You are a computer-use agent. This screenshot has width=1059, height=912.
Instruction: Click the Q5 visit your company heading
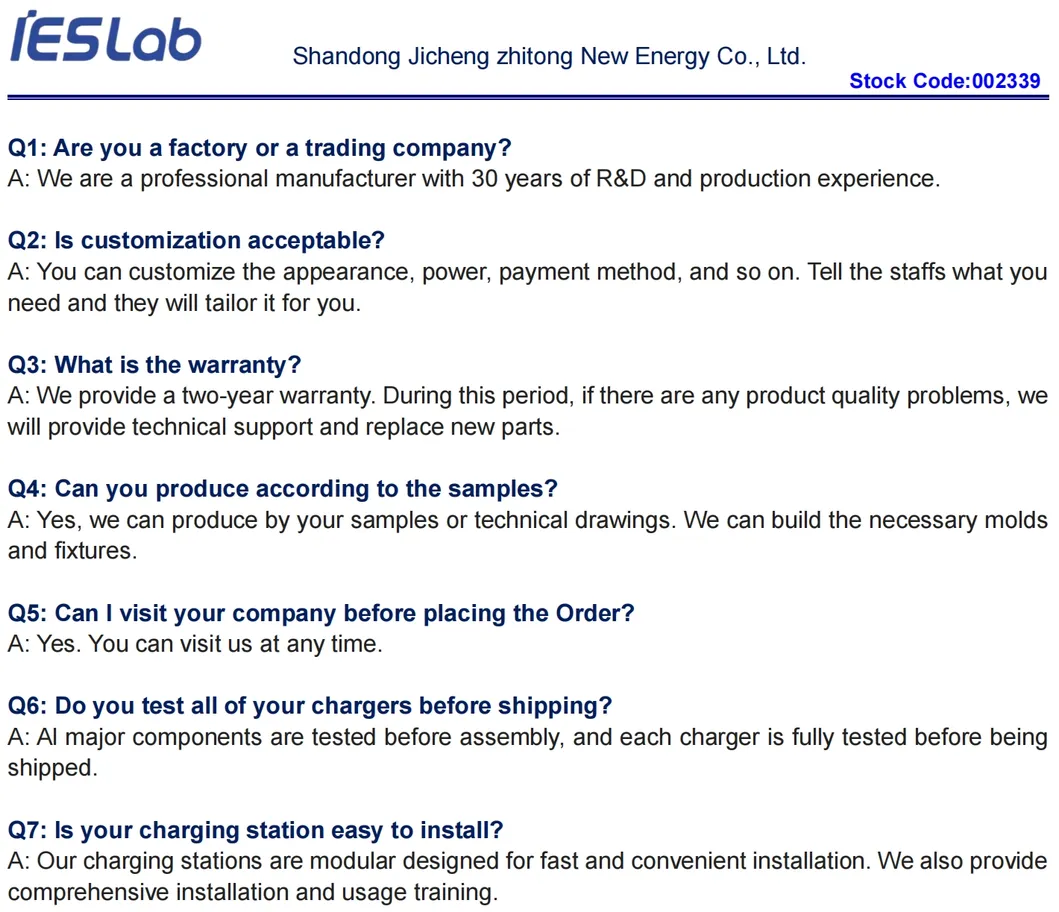(321, 613)
